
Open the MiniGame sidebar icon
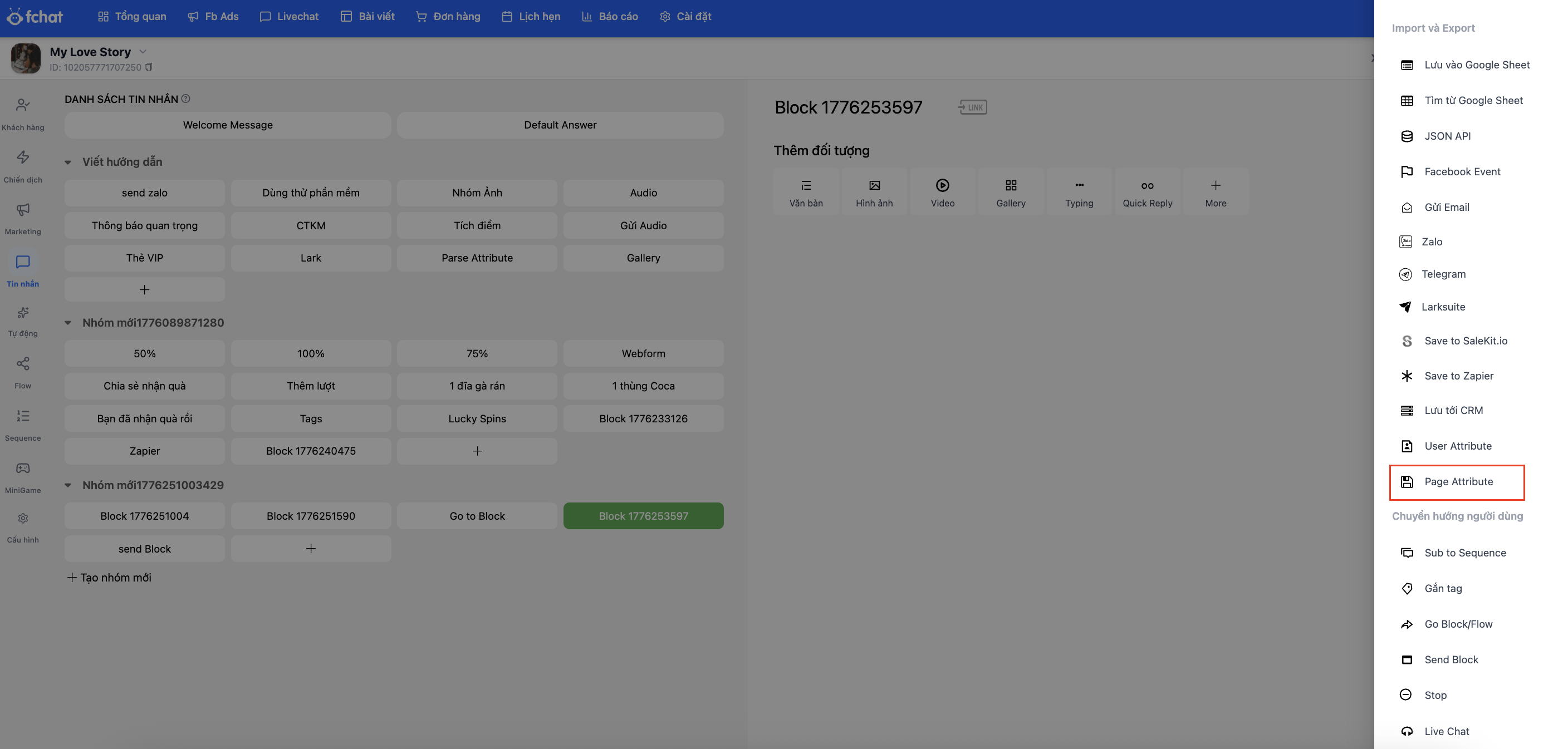tap(22, 469)
